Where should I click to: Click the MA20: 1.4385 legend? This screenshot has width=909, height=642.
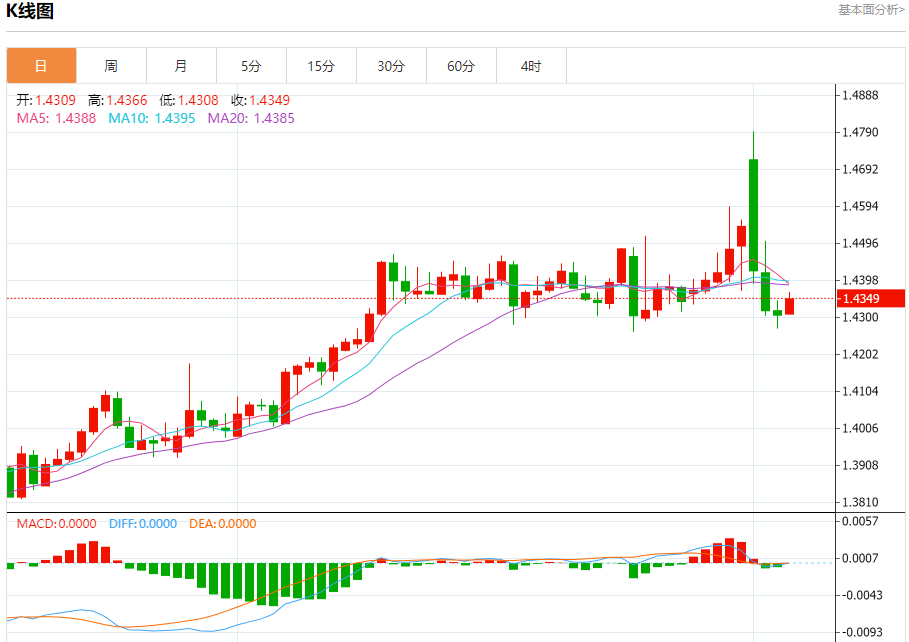pos(251,118)
